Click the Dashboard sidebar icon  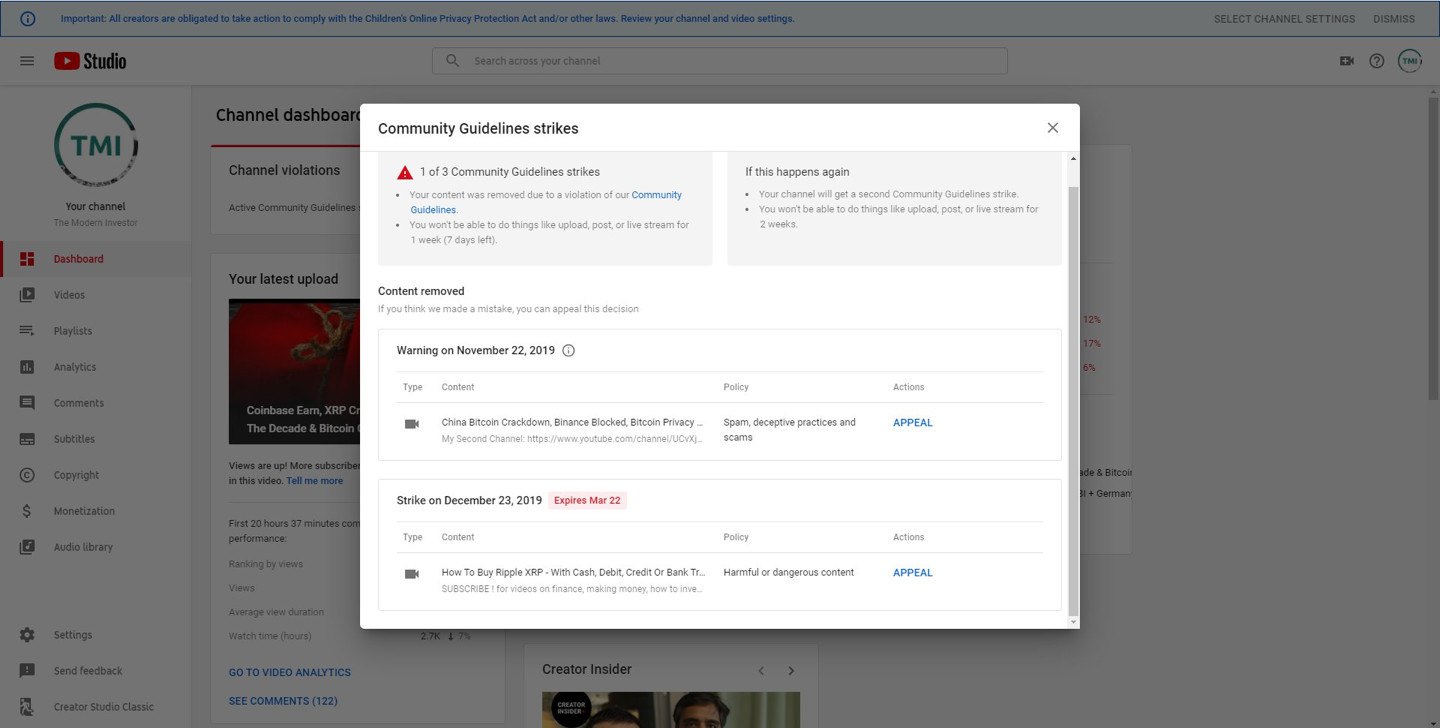(27, 259)
